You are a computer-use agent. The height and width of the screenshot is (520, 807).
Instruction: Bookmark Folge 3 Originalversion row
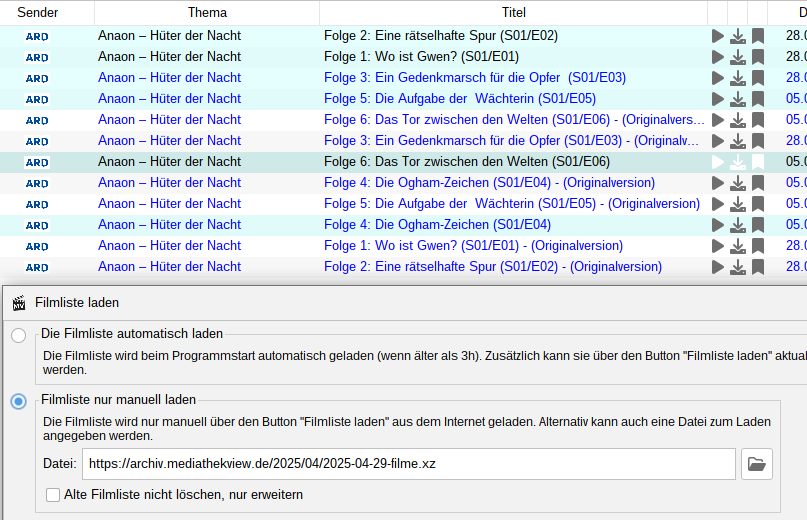pos(758,141)
